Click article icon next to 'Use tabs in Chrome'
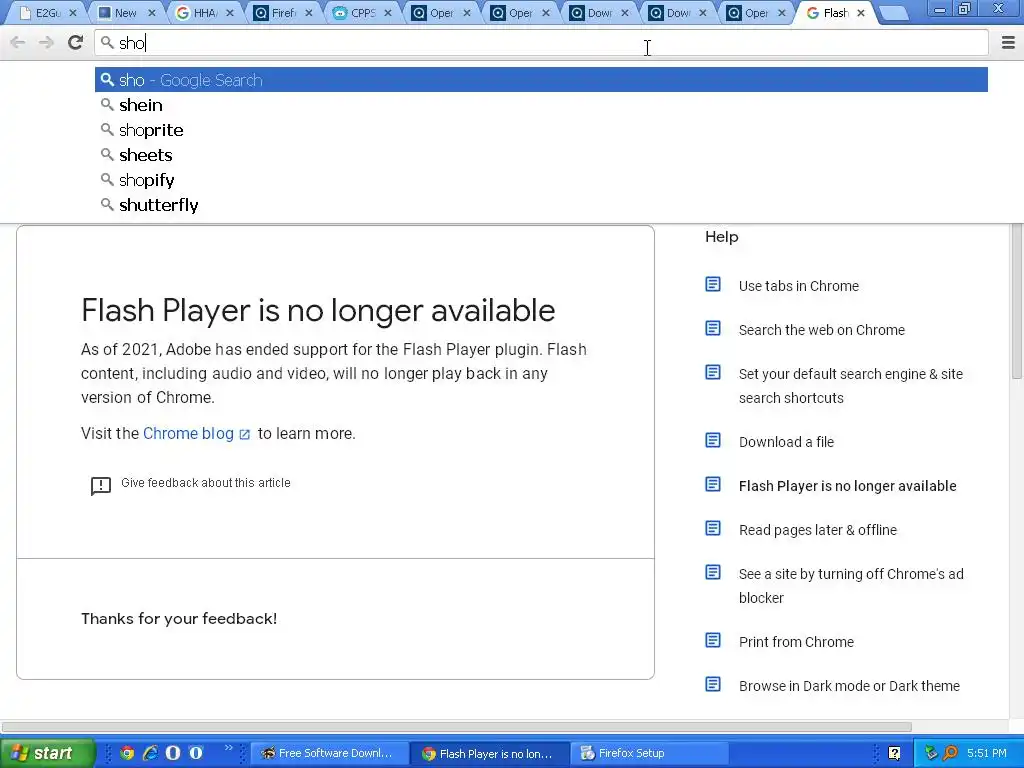This screenshot has height=768, width=1024. click(713, 285)
